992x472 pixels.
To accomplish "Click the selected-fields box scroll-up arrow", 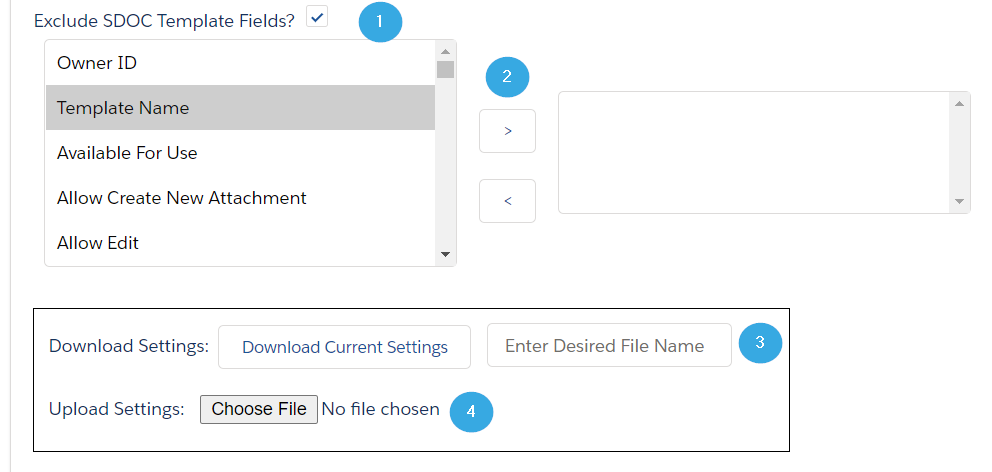I will tap(959, 103).
